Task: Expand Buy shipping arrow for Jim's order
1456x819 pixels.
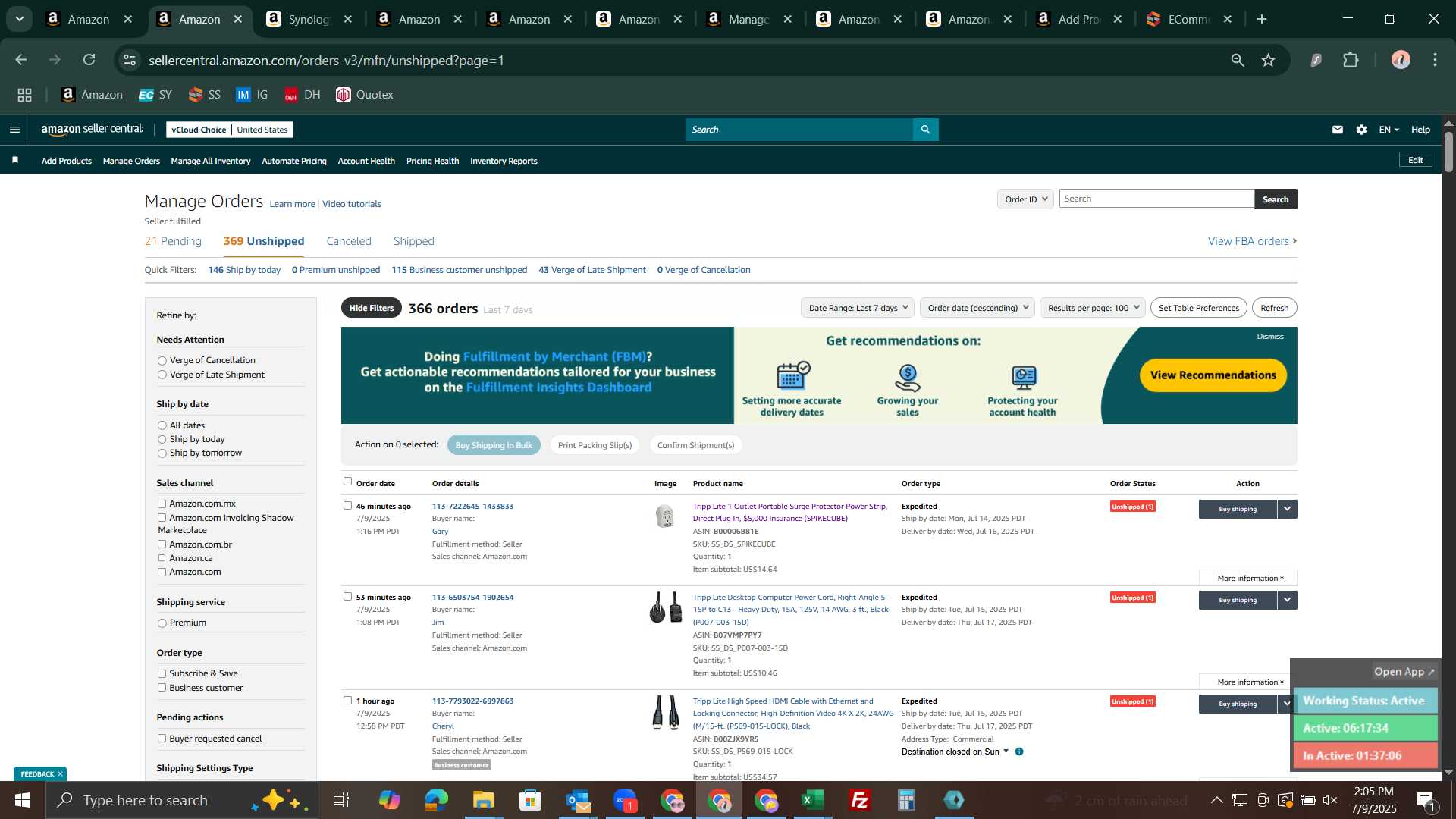Action: (x=1287, y=600)
